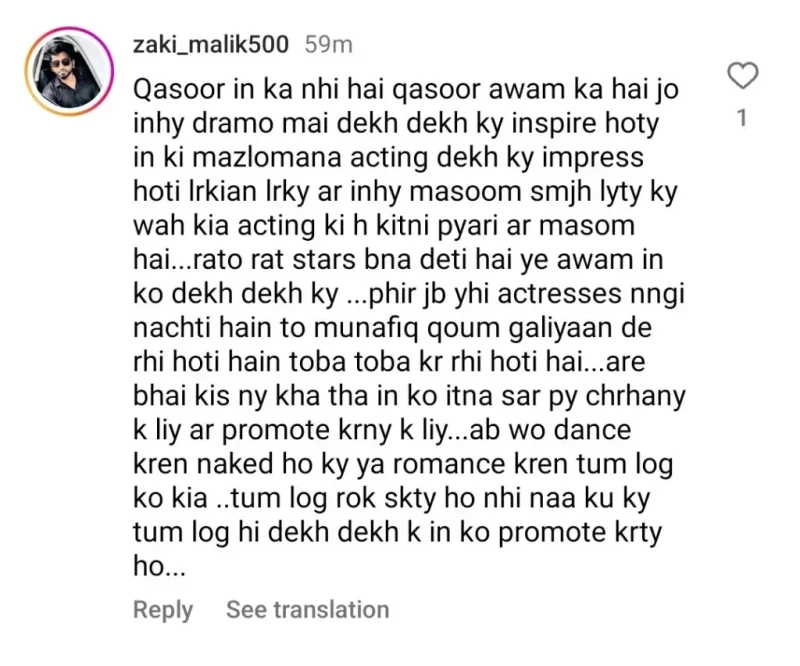Image resolution: width=800 pixels, height=666 pixels.
Task: Like the comment with the heart icon
Action: click(x=742, y=76)
